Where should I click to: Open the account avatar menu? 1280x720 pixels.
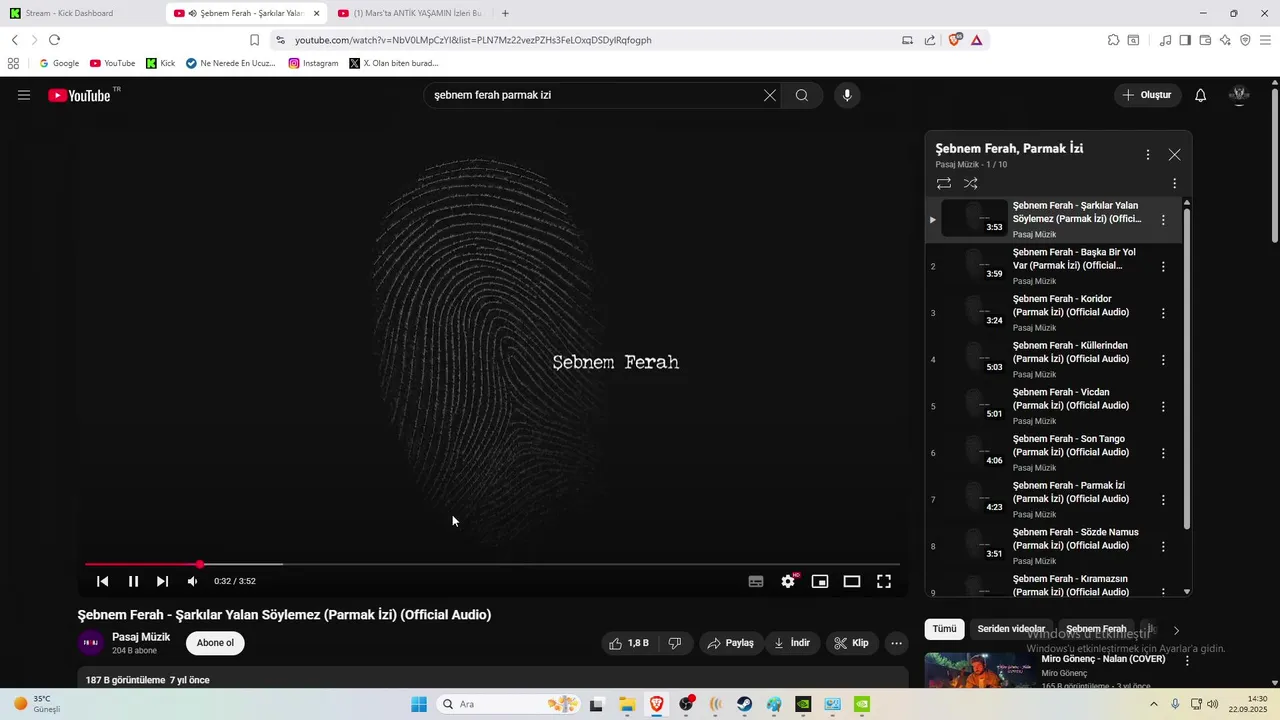click(1239, 95)
